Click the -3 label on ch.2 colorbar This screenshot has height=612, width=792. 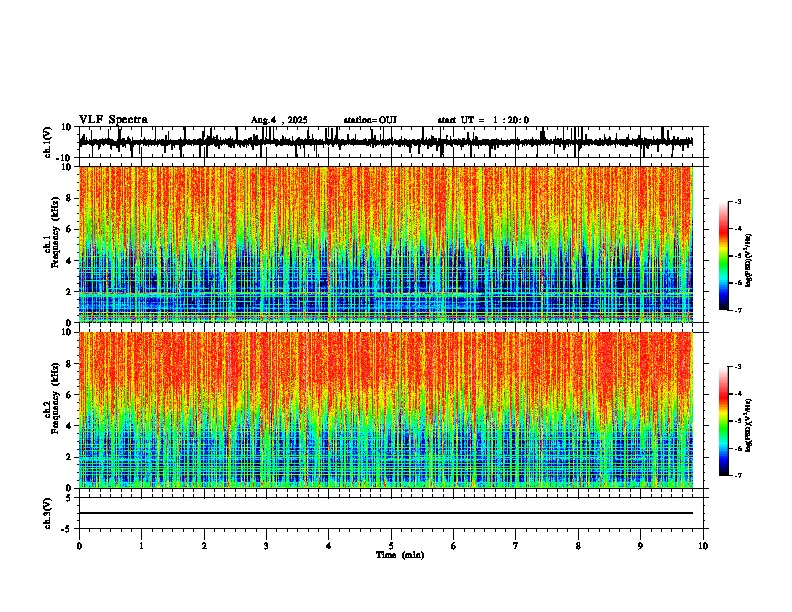click(x=737, y=367)
